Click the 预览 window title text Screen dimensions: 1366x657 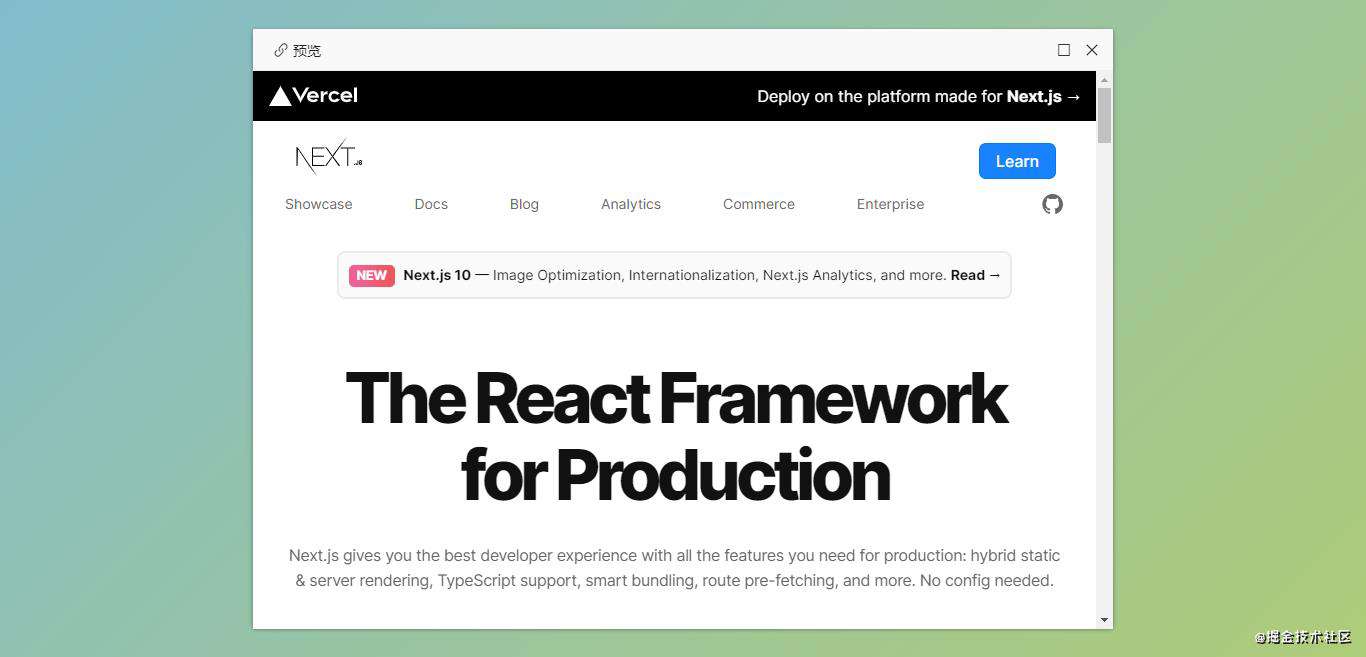point(307,50)
